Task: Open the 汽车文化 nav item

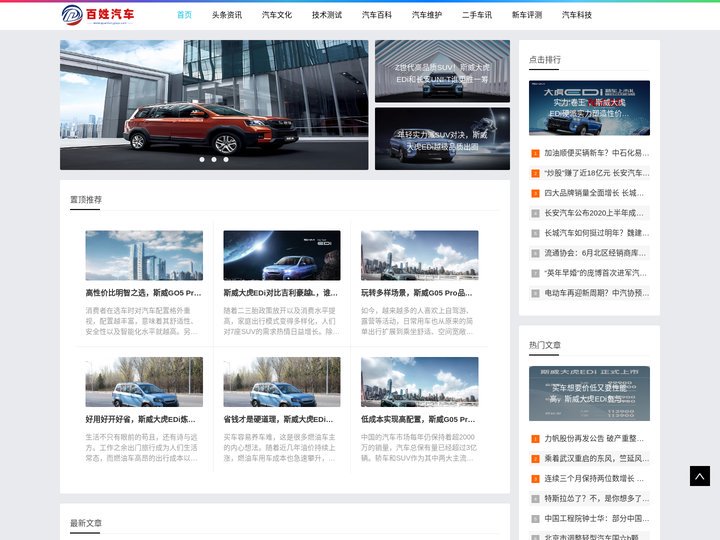Action: (x=277, y=15)
